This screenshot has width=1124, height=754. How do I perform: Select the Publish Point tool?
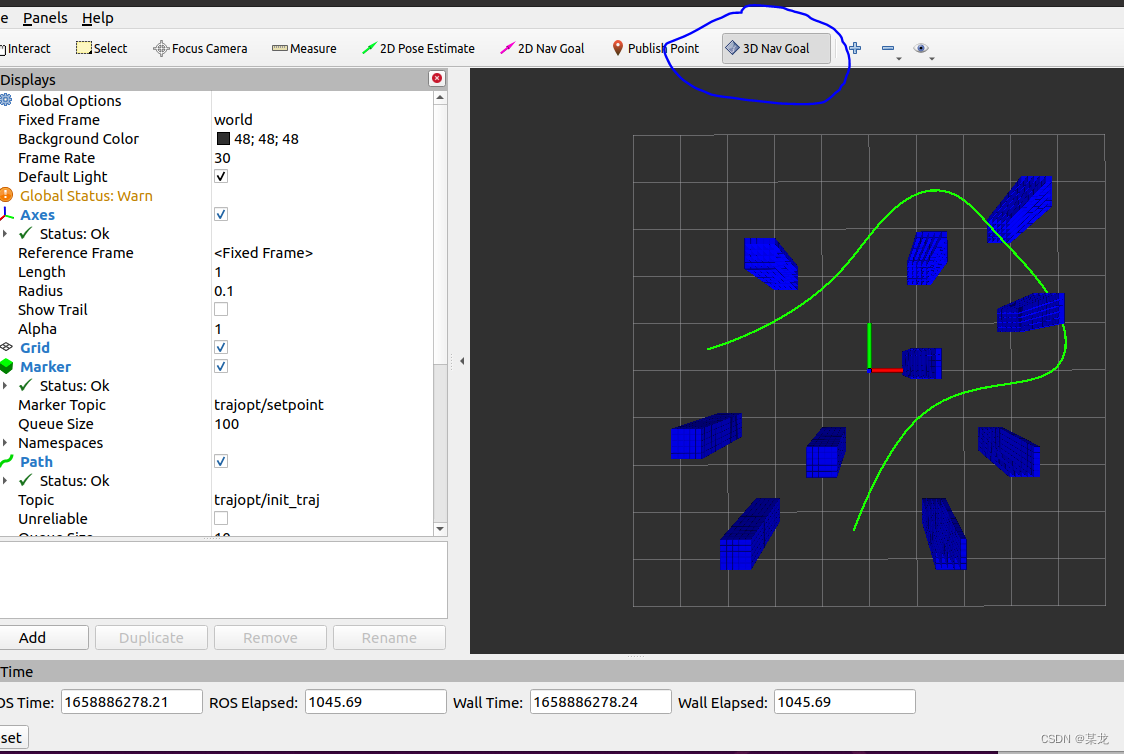point(655,47)
